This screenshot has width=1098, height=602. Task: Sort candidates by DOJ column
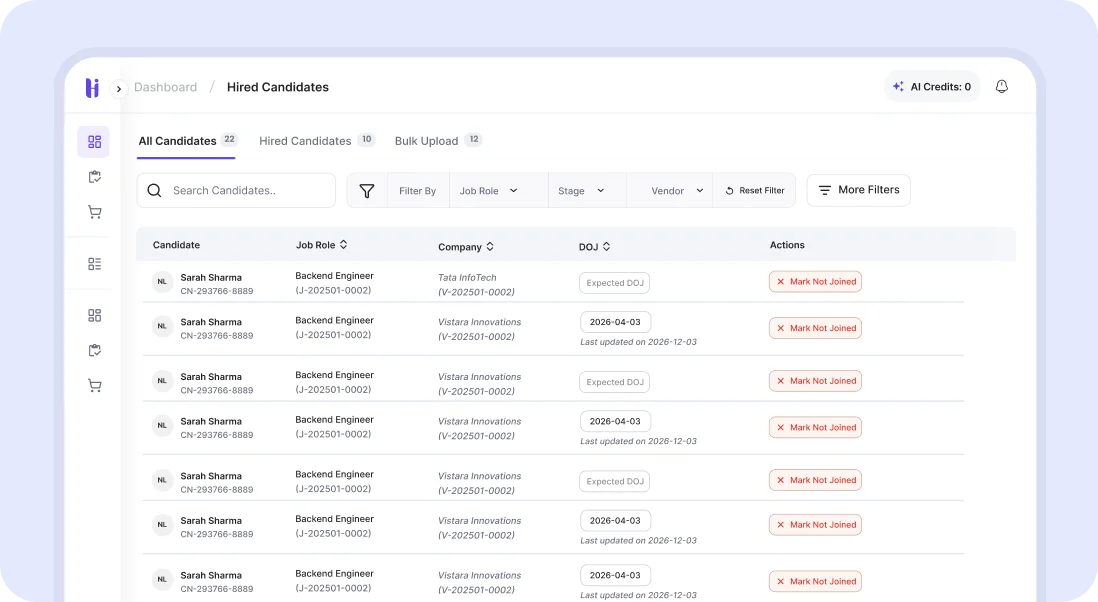[604, 245]
